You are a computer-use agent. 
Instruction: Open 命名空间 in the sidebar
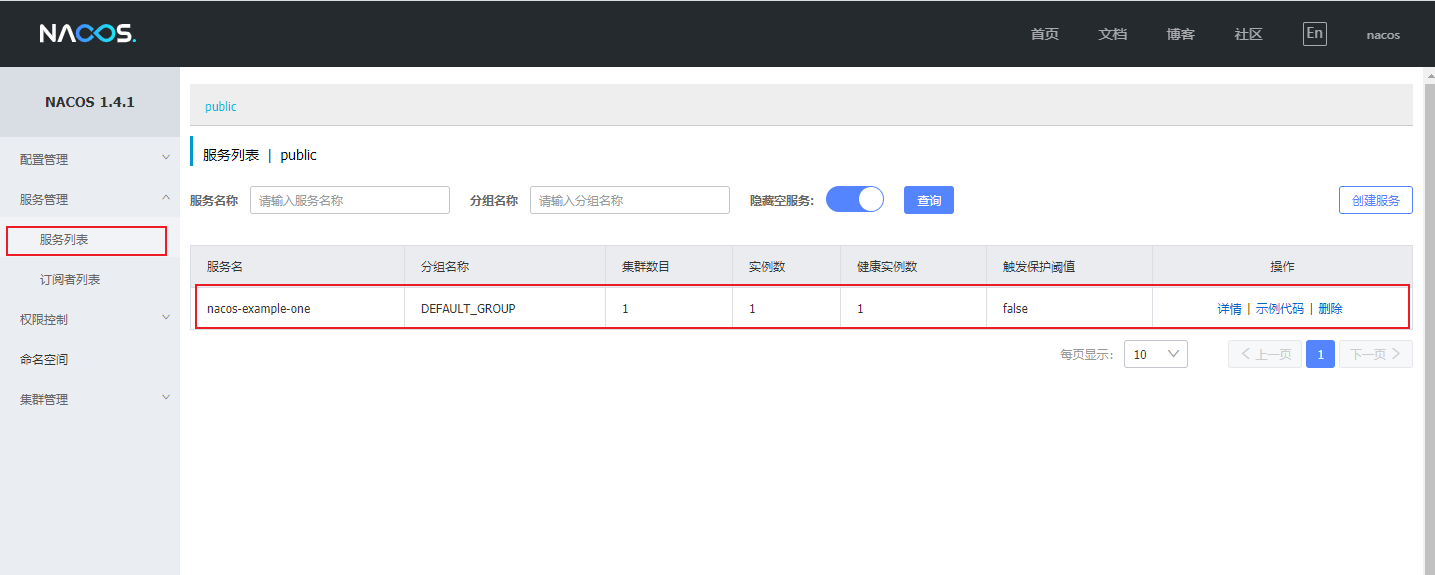44,359
